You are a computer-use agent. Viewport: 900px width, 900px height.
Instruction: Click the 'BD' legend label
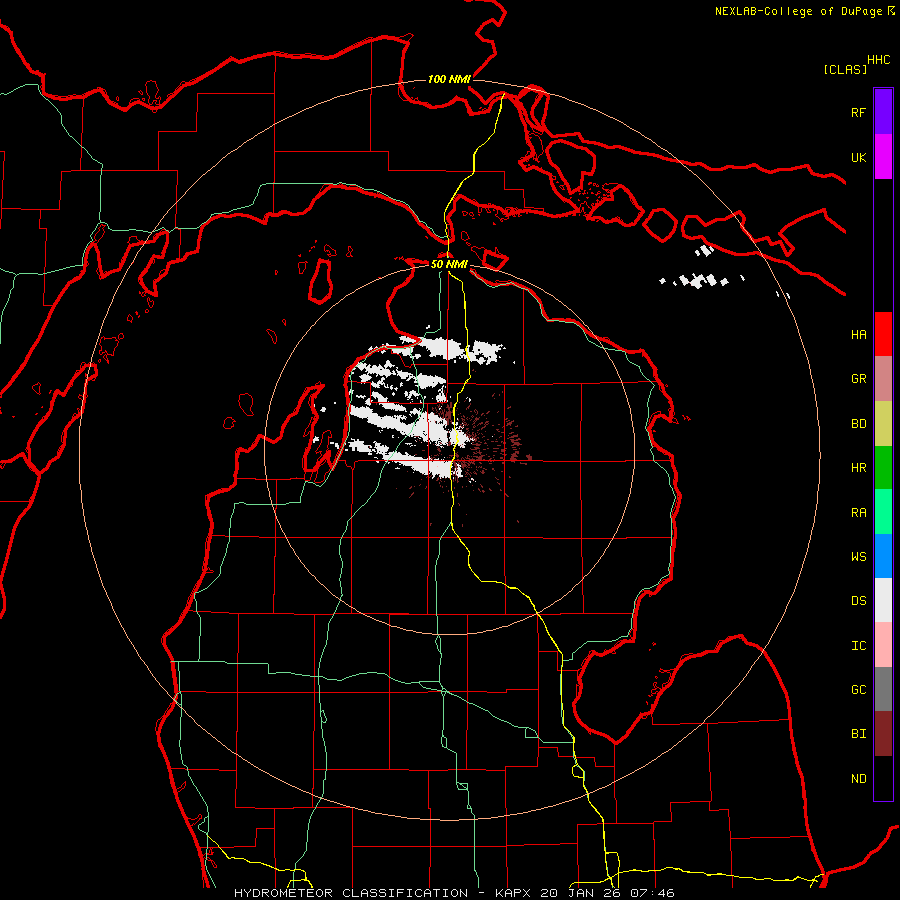[x=858, y=424]
